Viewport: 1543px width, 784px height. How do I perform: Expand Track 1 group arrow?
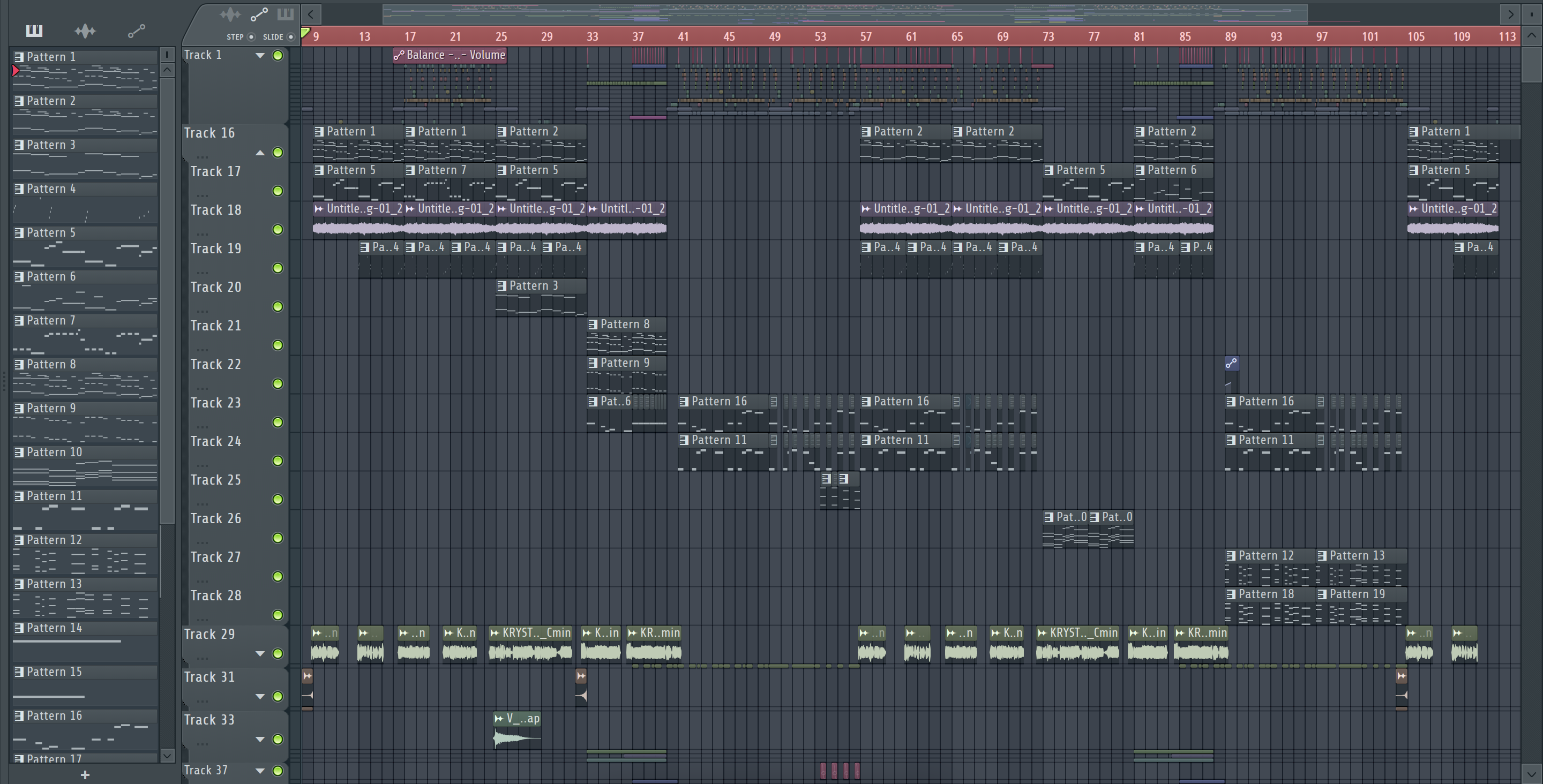click(260, 56)
